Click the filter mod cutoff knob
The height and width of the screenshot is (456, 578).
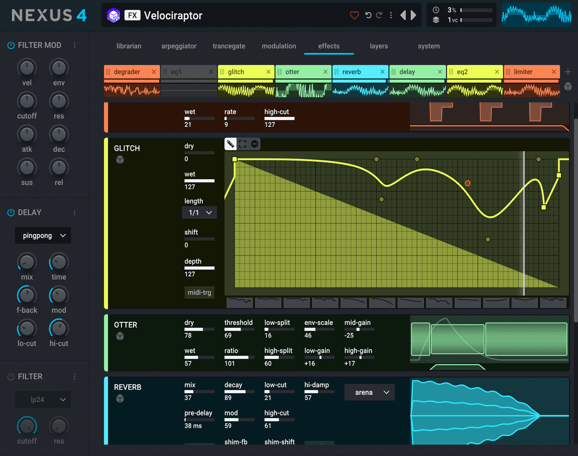(x=27, y=101)
